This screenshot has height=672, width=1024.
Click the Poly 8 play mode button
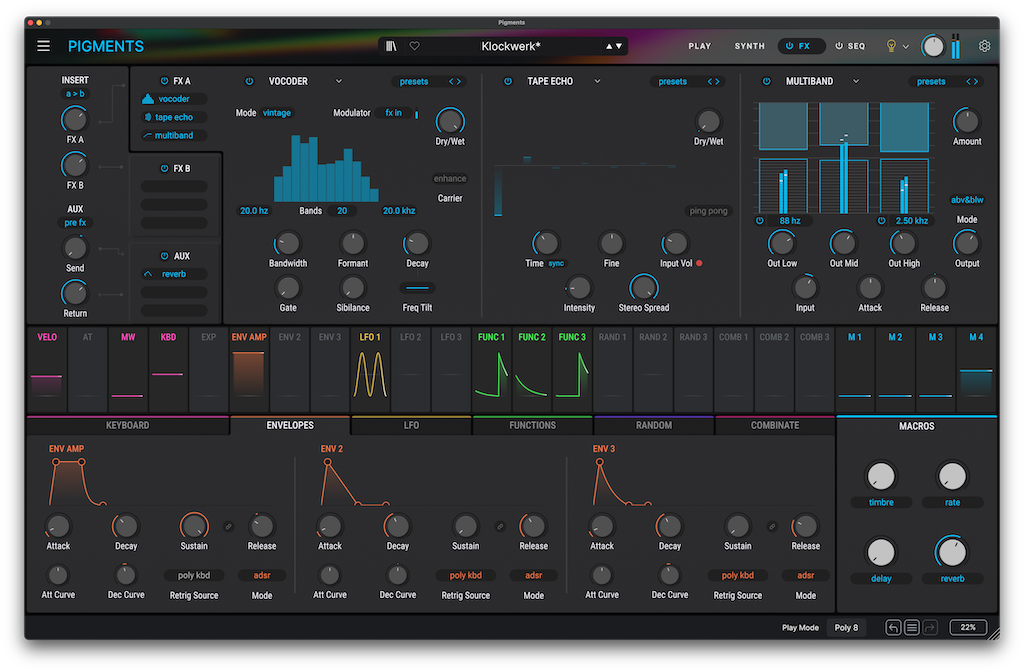(846, 628)
